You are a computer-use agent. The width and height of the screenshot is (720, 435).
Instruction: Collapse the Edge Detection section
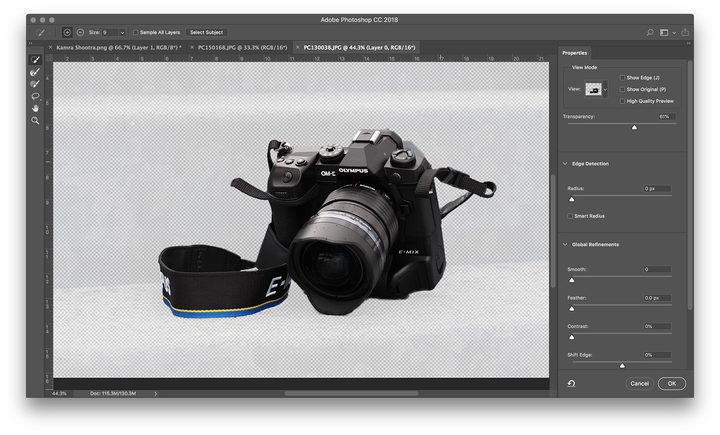click(566, 163)
